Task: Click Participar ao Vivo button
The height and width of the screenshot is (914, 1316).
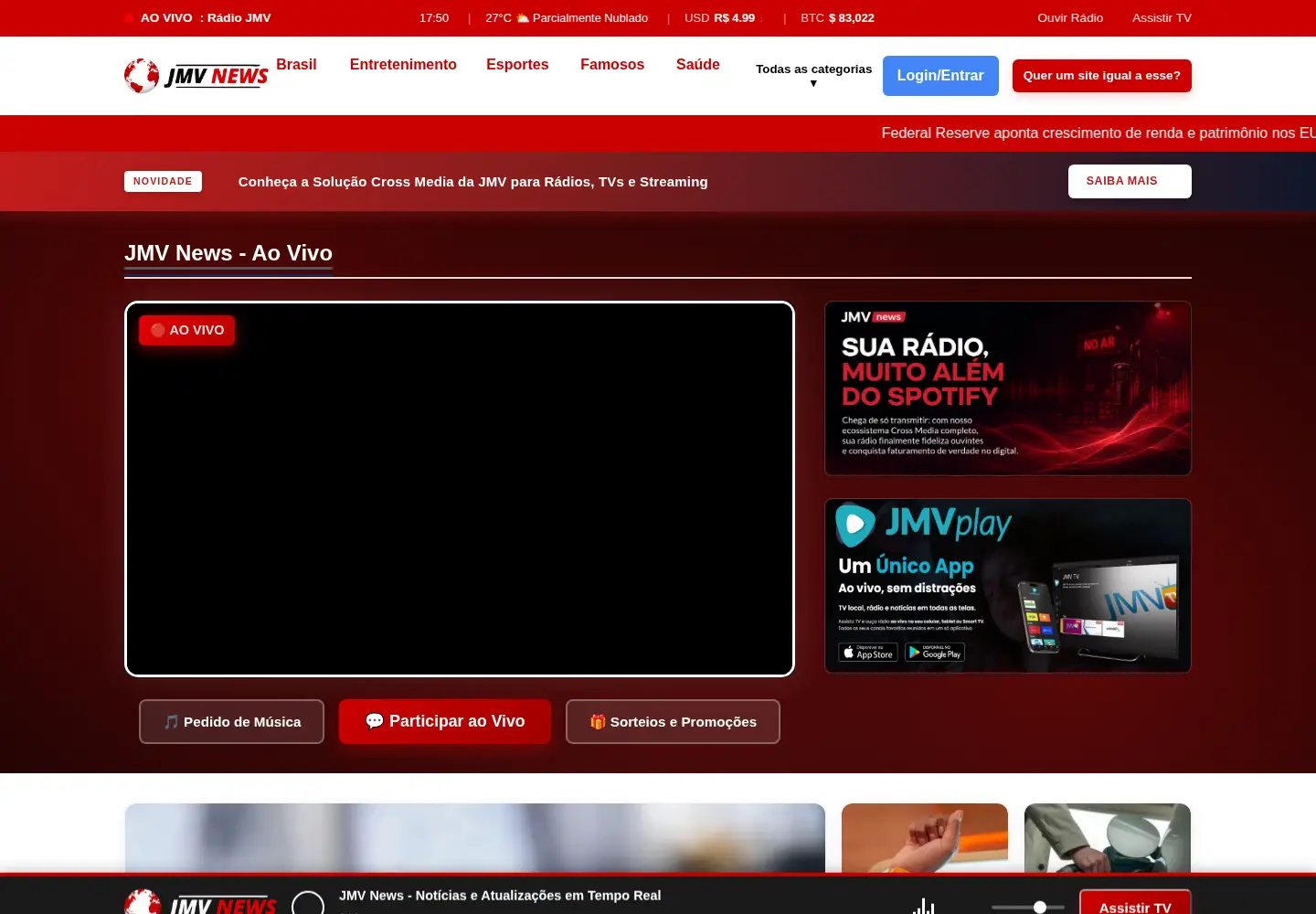Action: tap(445, 721)
